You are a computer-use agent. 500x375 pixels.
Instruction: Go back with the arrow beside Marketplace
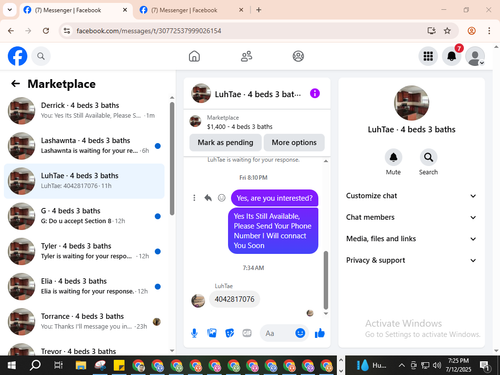pyautogui.click(x=15, y=83)
